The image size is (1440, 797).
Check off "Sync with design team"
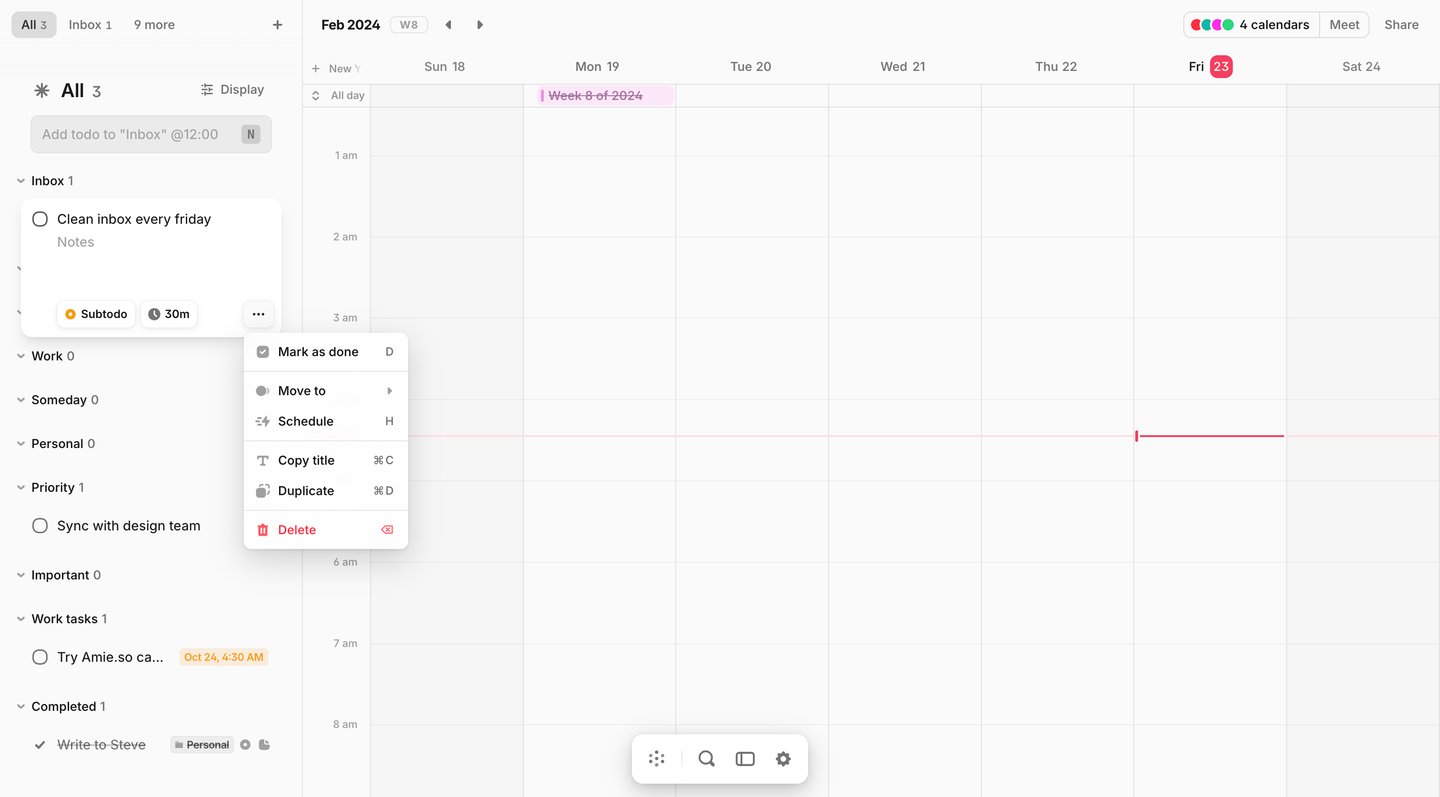pyautogui.click(x=40, y=525)
